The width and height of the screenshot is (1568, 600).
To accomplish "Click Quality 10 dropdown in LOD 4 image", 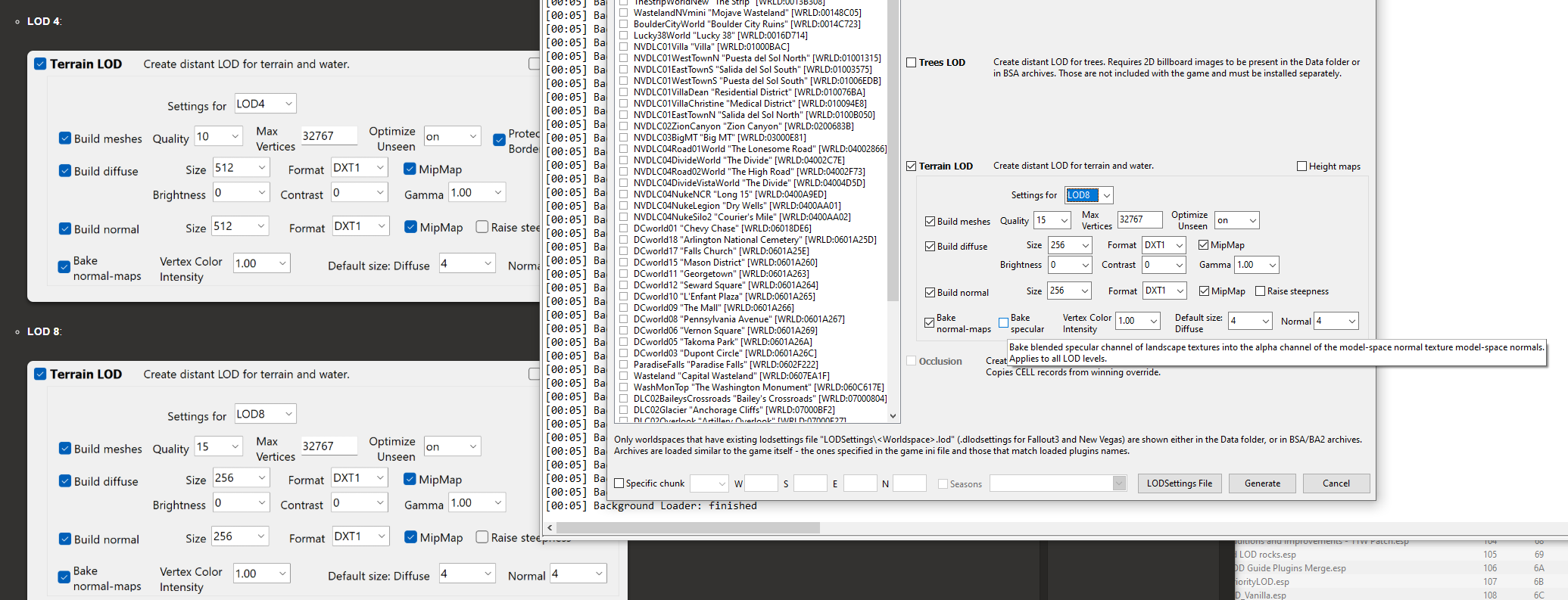I will pos(218,136).
